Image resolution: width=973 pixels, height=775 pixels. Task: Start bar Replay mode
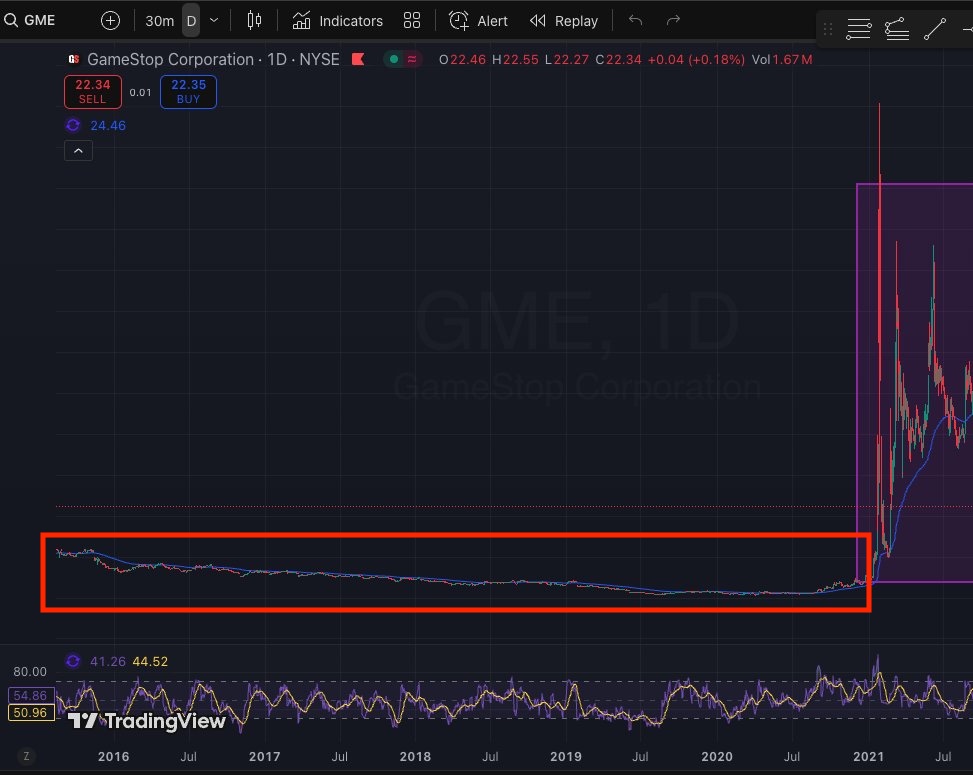(564, 21)
